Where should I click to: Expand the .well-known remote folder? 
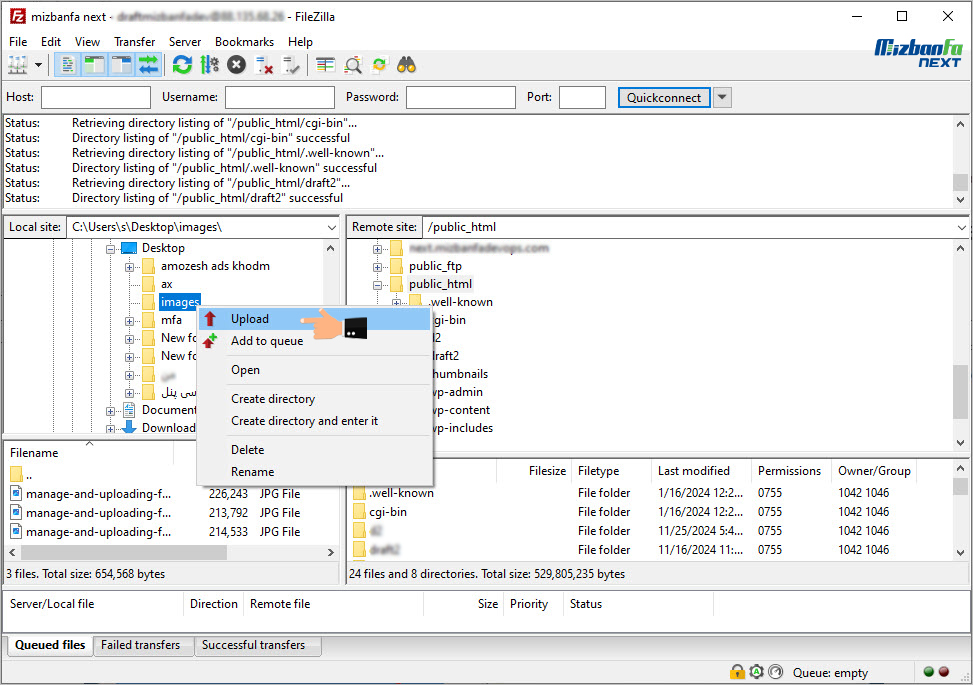(x=396, y=303)
